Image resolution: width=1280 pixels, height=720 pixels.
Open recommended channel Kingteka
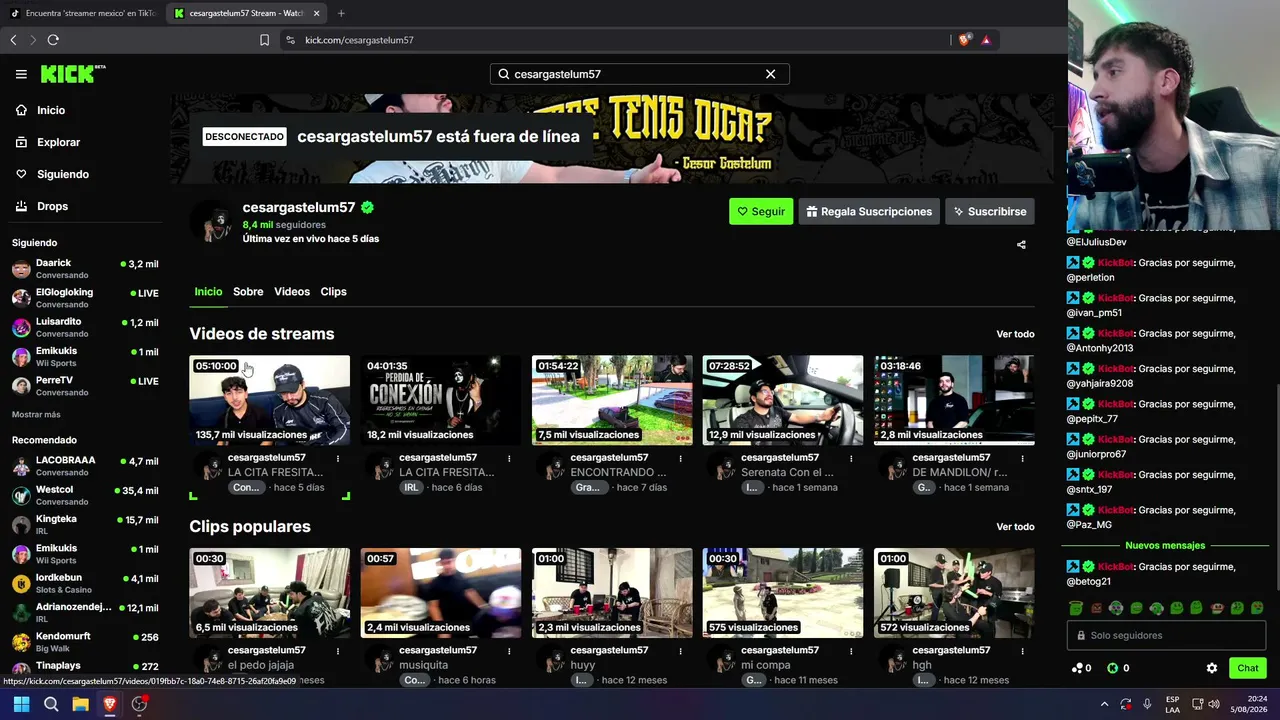(85, 525)
